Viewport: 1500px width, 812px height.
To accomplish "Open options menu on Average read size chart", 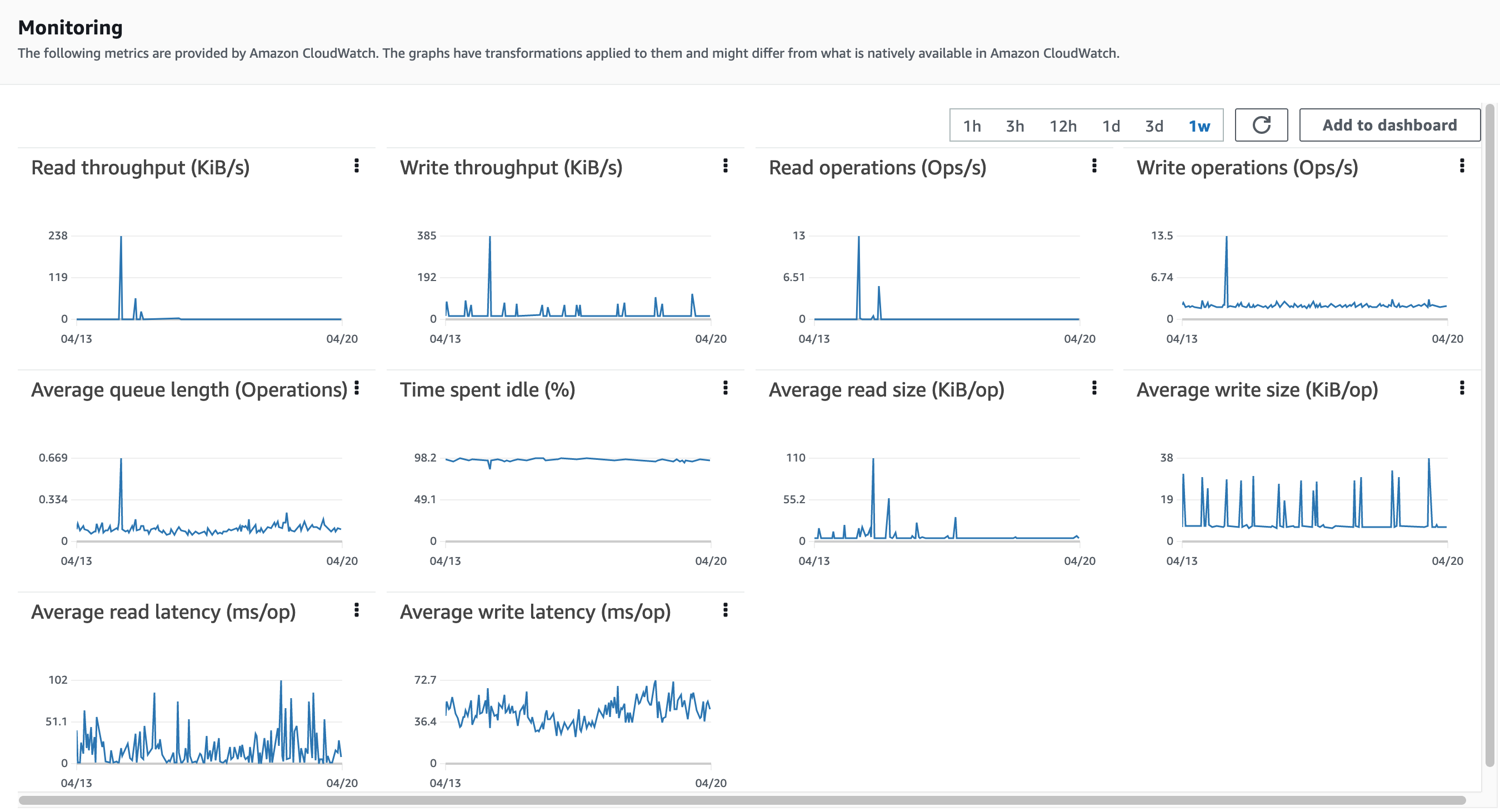I will (x=1094, y=389).
